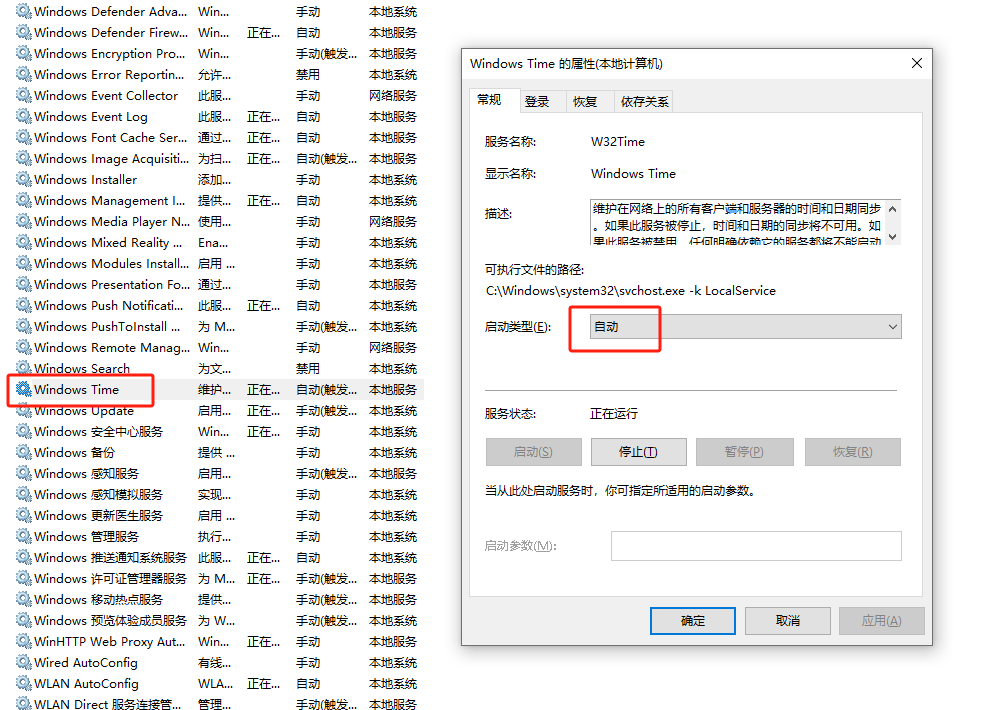
Task: Click gear icon beside Windows Mixed Reality
Action: [x=24, y=242]
